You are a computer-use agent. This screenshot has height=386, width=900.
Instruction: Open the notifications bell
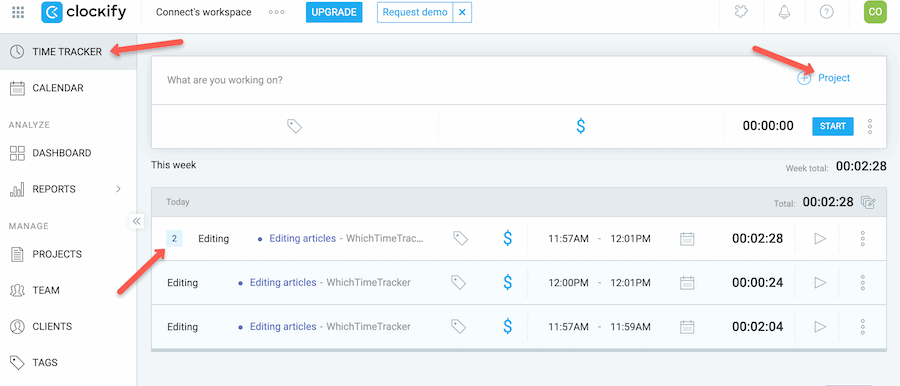click(783, 12)
